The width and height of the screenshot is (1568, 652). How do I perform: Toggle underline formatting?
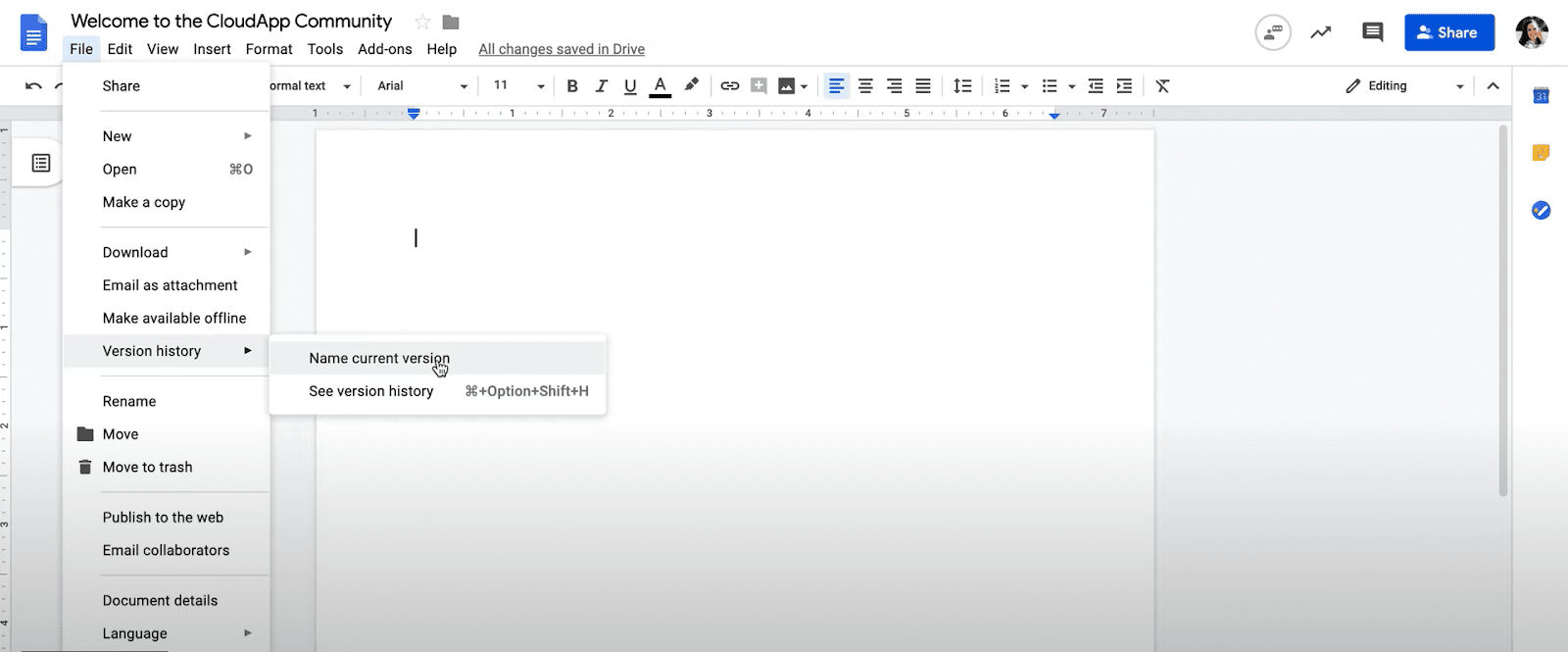tap(630, 86)
